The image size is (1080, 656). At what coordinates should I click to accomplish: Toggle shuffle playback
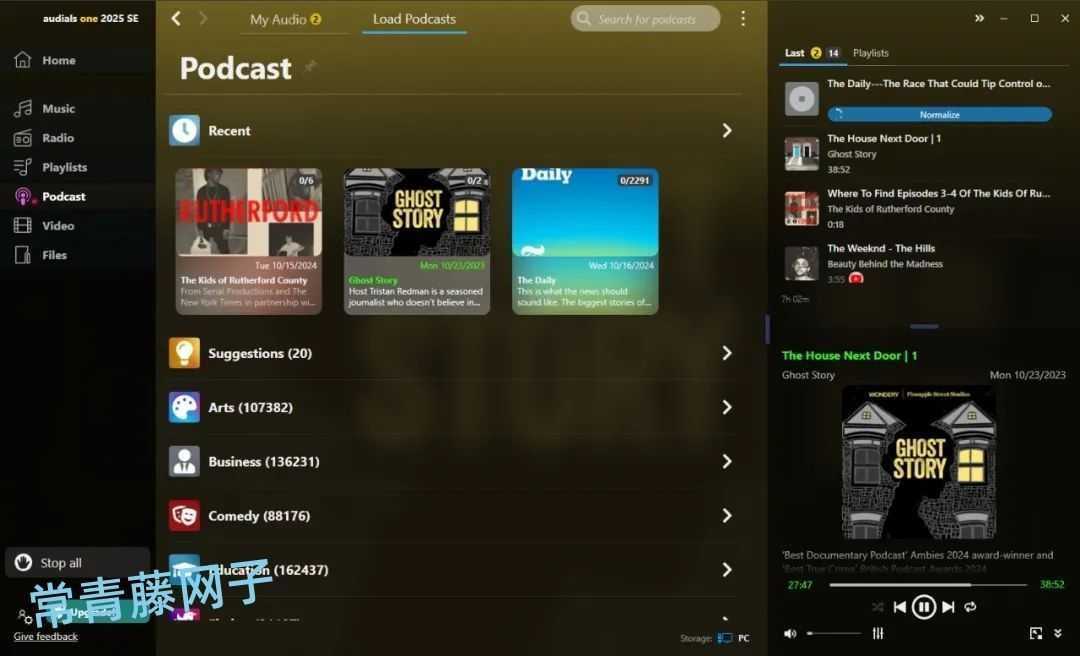[x=878, y=607]
